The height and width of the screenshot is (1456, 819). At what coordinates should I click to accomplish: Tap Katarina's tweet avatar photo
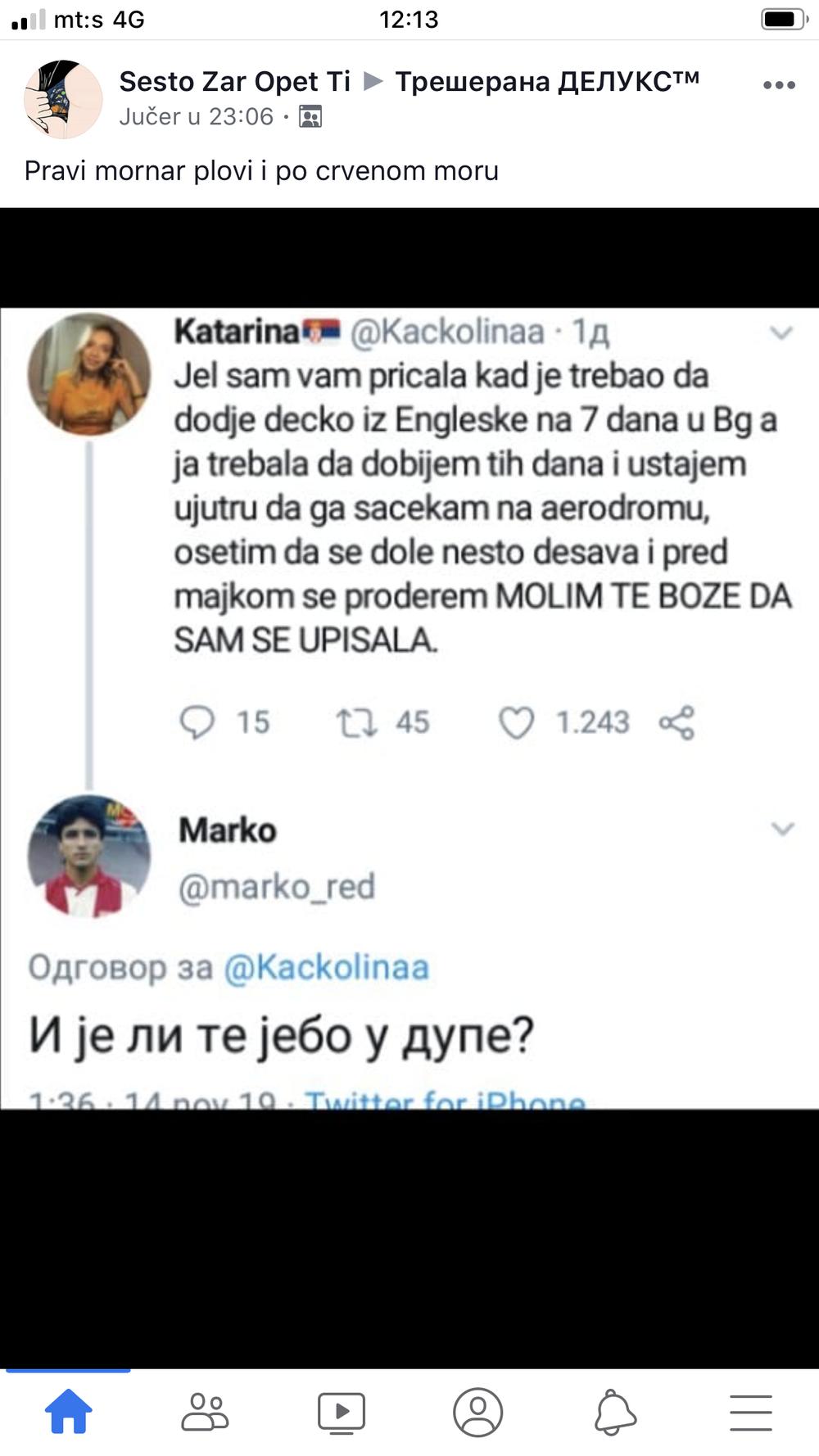[x=89, y=374]
